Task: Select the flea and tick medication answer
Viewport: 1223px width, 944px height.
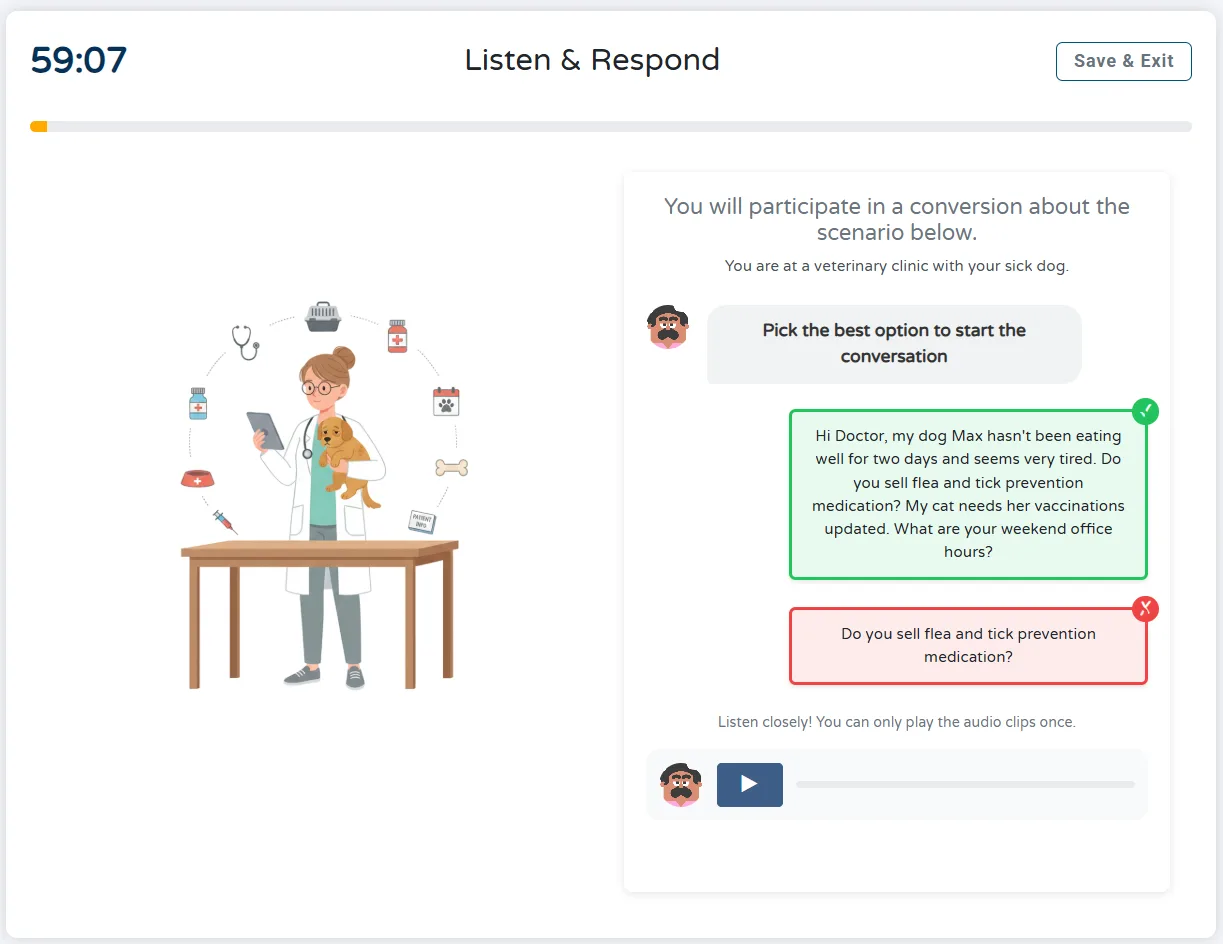Action: 967,645
